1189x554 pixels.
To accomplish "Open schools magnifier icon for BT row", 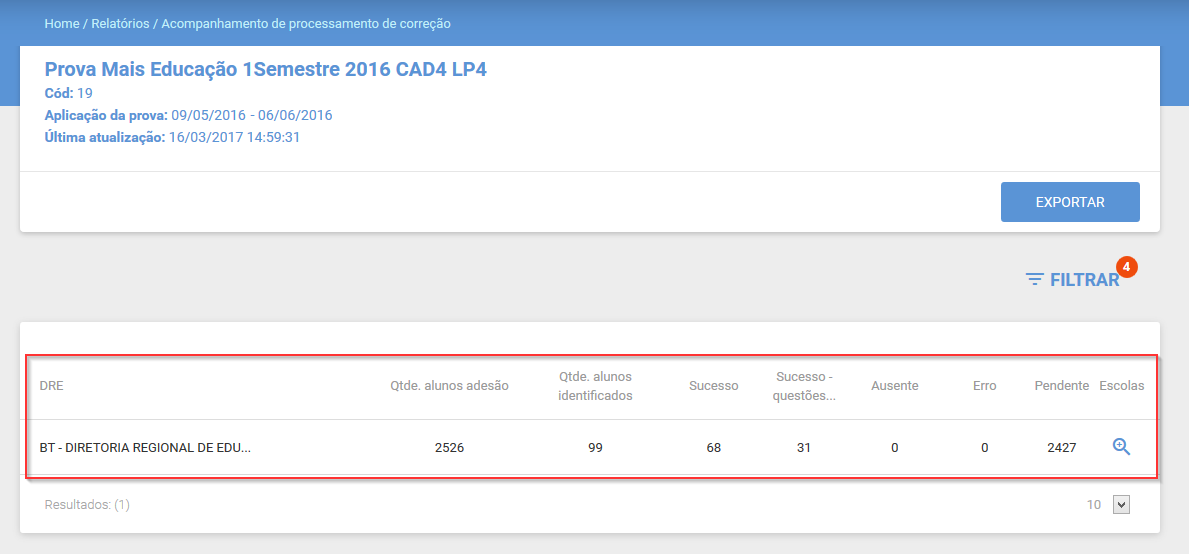I will 1122,447.
